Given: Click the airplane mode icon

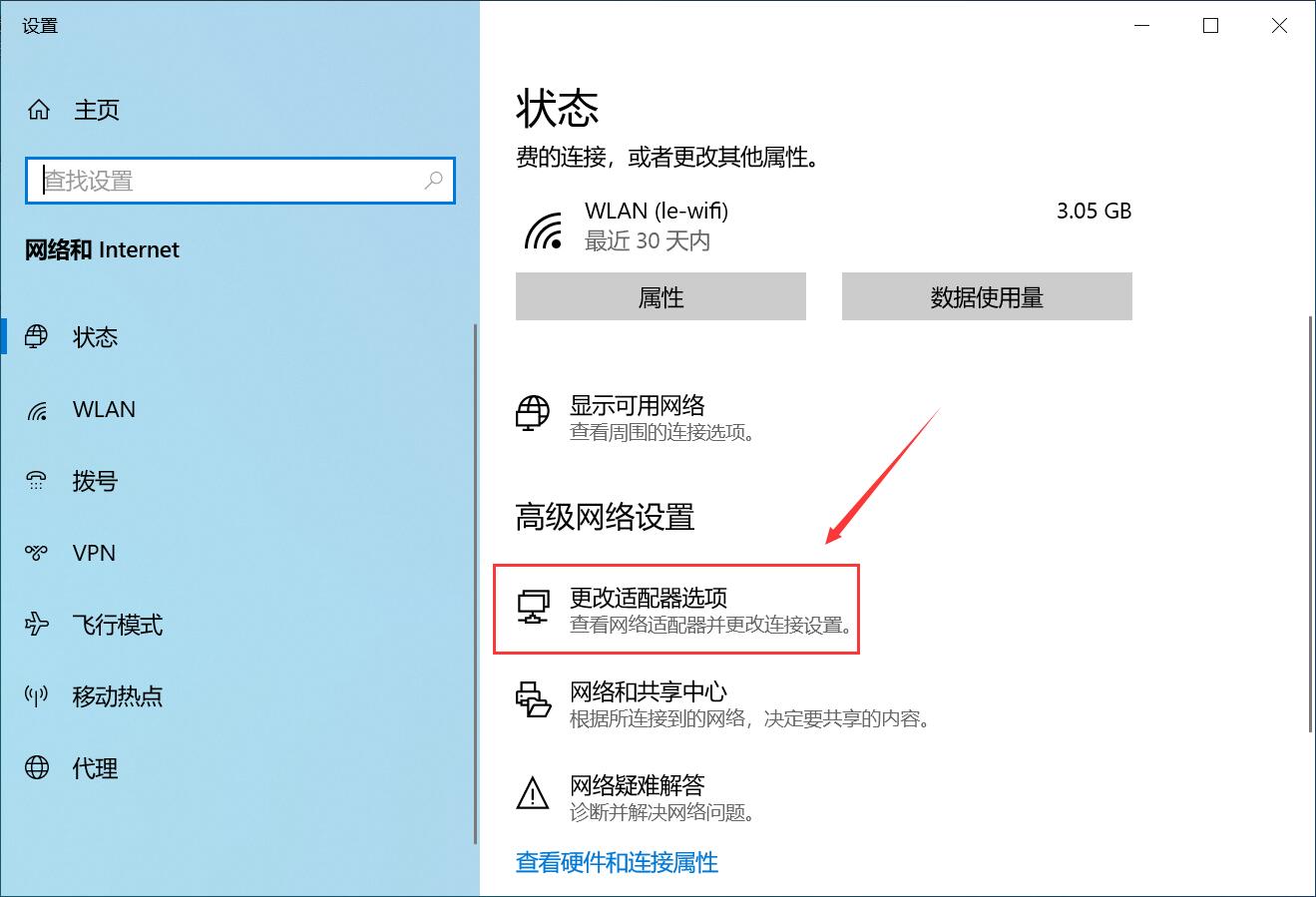Looking at the screenshot, I should point(37,625).
